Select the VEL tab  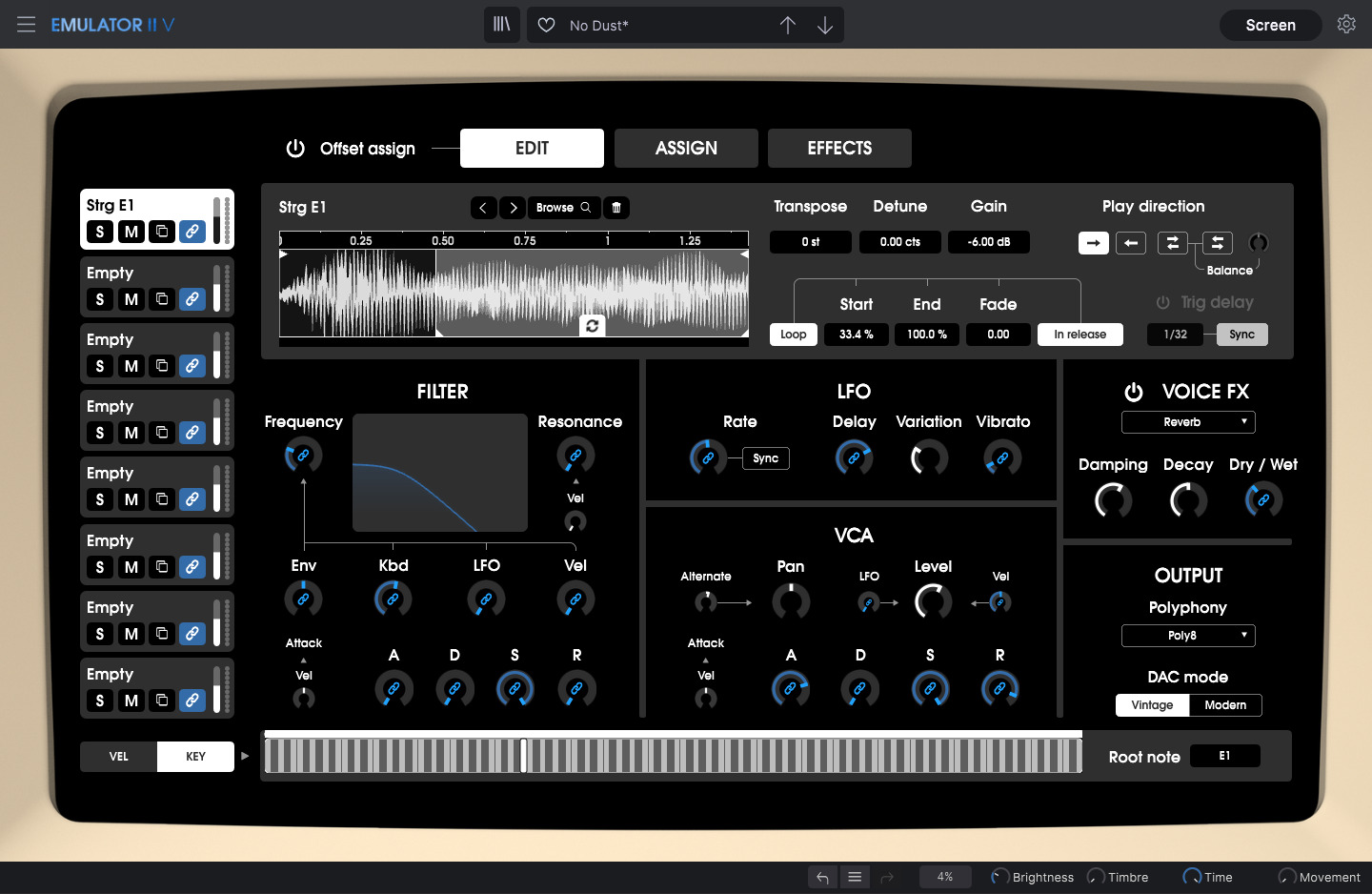[x=119, y=757]
